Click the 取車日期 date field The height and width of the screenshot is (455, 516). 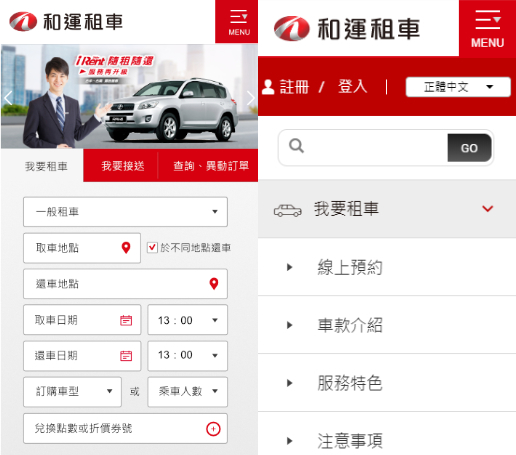[82, 320]
